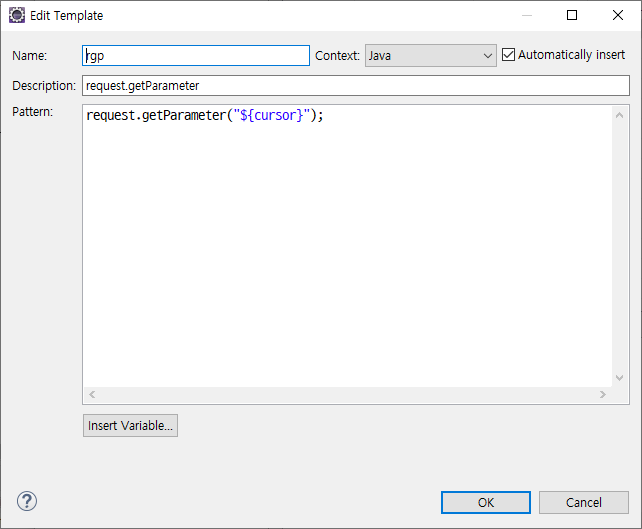
Task: Click the request.getParameter text in the pattern
Action: click(x=156, y=115)
